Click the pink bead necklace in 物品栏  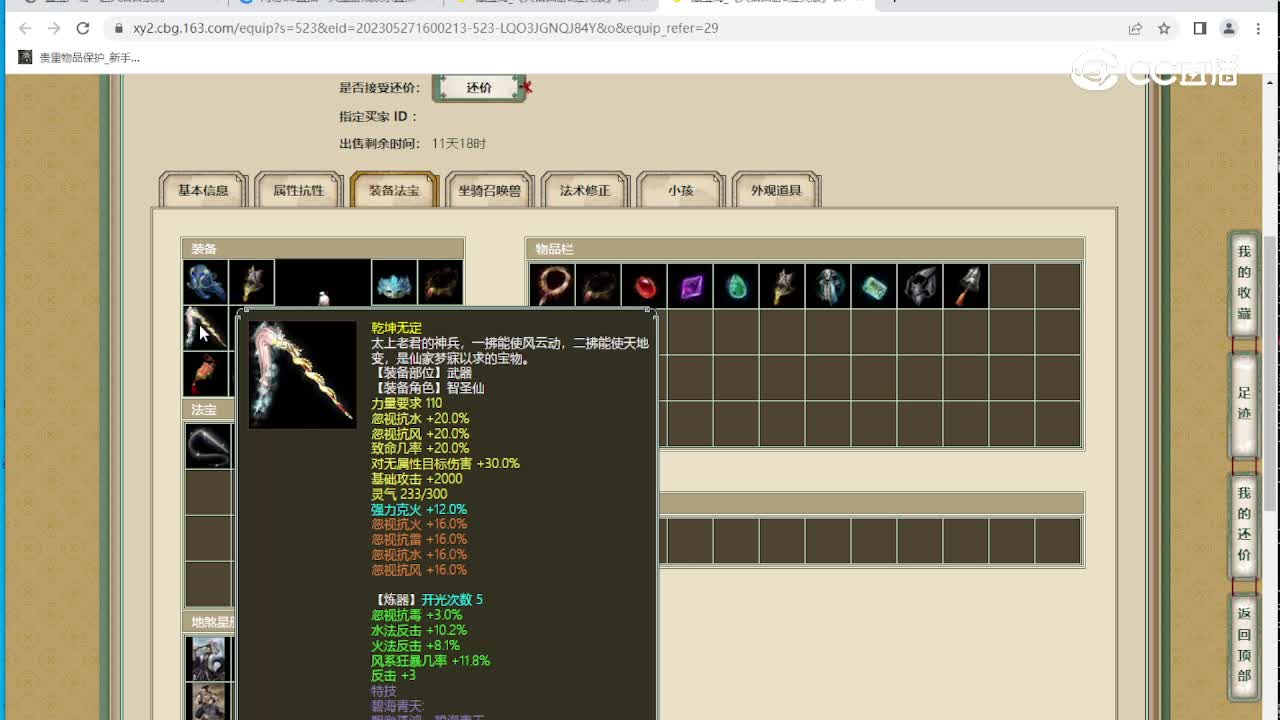coord(552,286)
